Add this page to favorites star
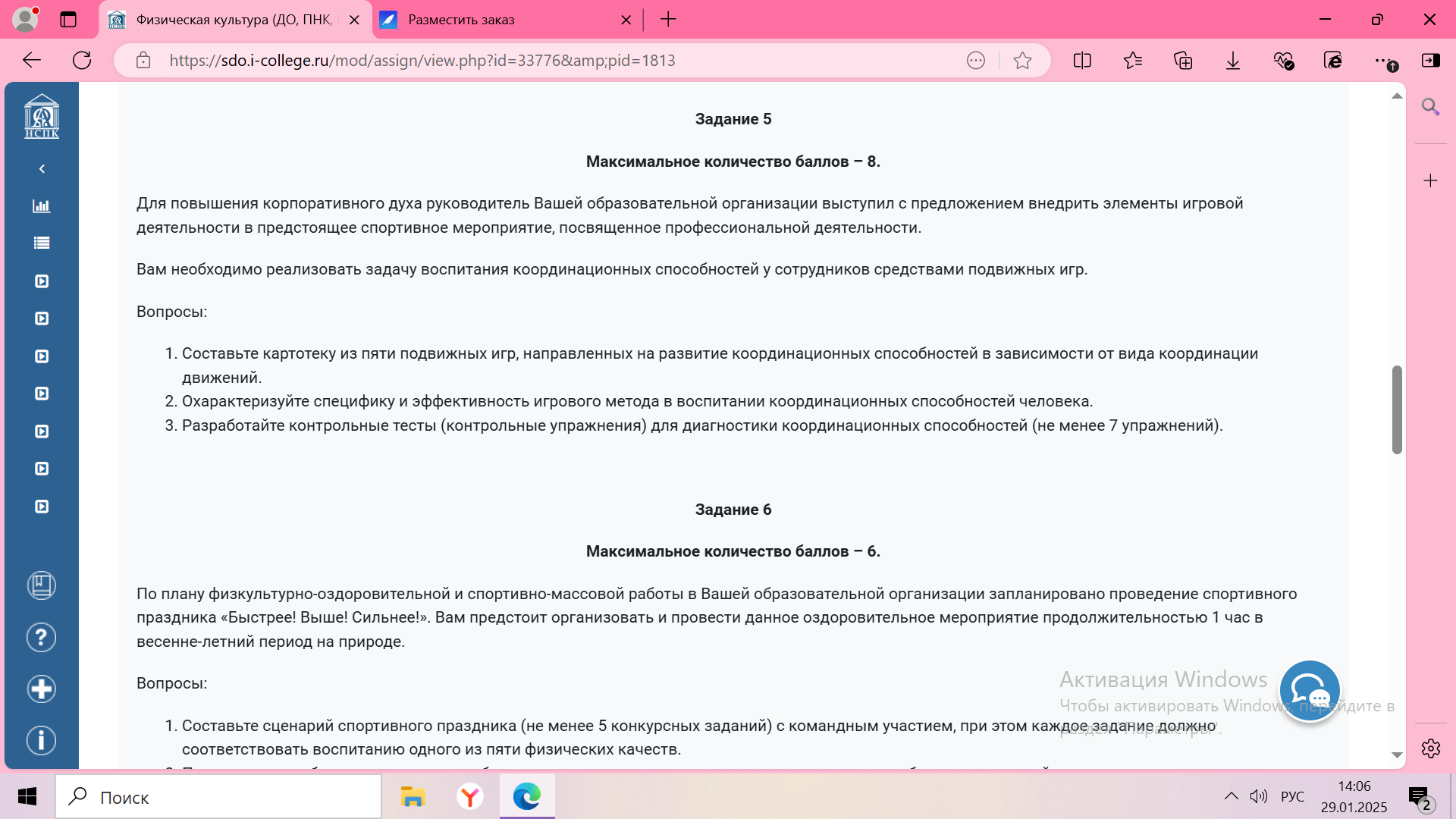The image size is (1456, 819). tap(1022, 61)
